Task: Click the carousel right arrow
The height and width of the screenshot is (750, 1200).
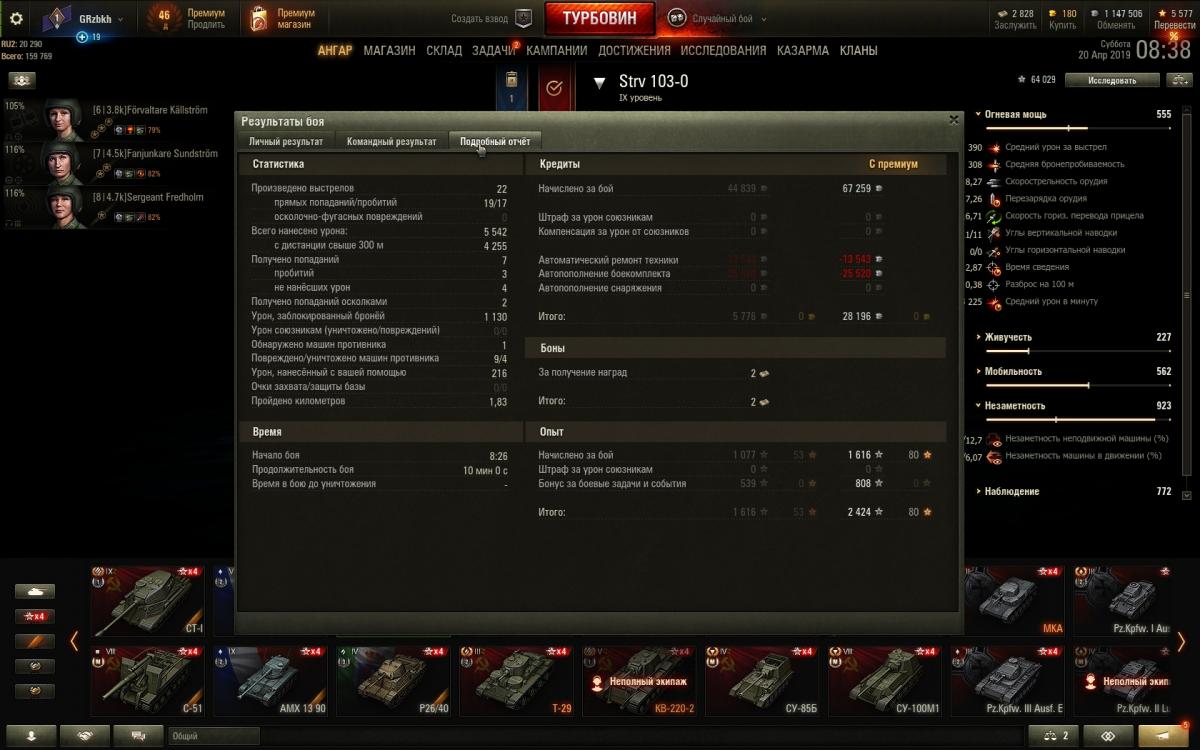Action: click(1181, 641)
